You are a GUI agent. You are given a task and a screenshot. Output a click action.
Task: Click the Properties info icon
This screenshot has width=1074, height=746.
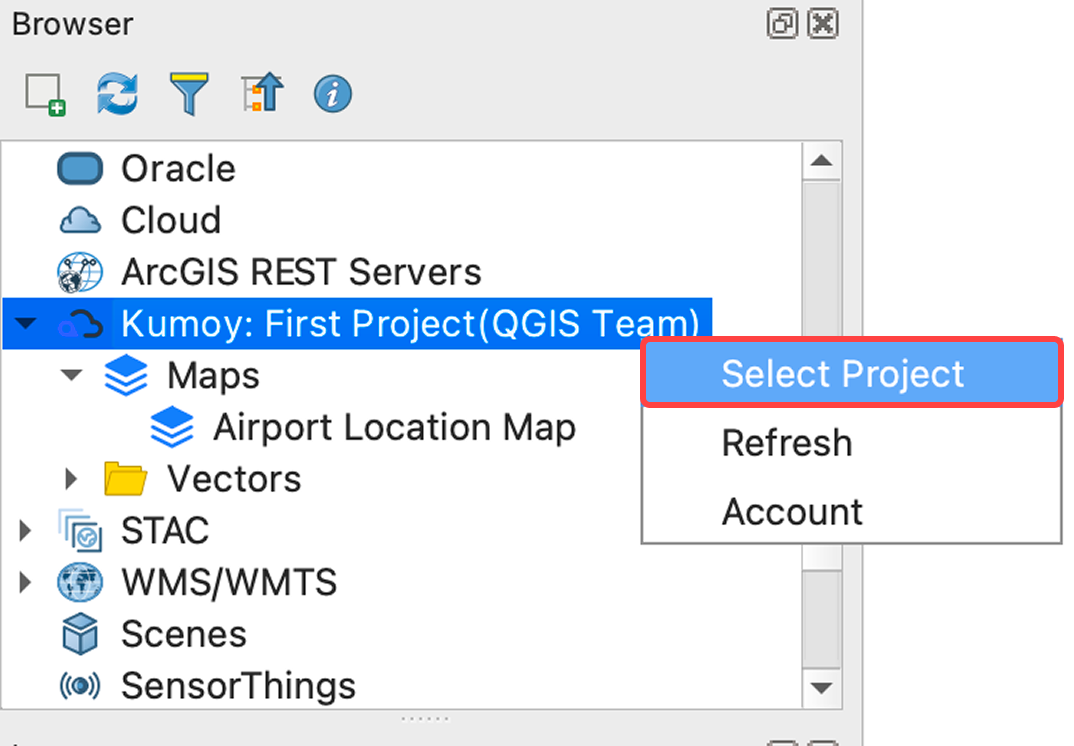332,93
